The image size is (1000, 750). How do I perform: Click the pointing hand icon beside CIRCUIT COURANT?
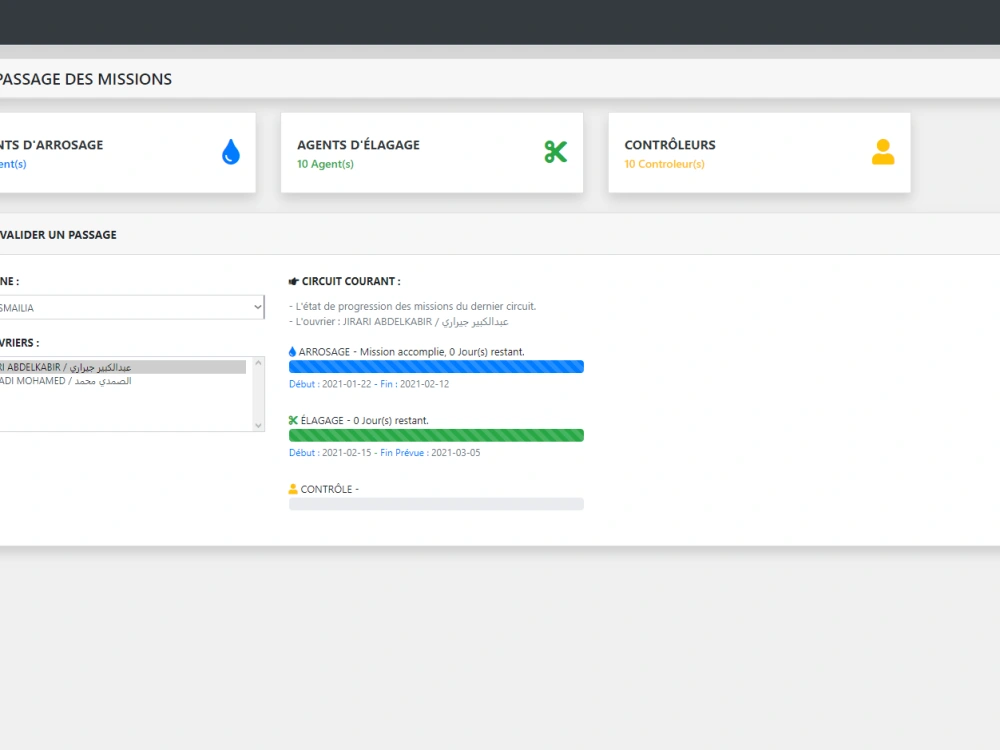[x=293, y=281]
